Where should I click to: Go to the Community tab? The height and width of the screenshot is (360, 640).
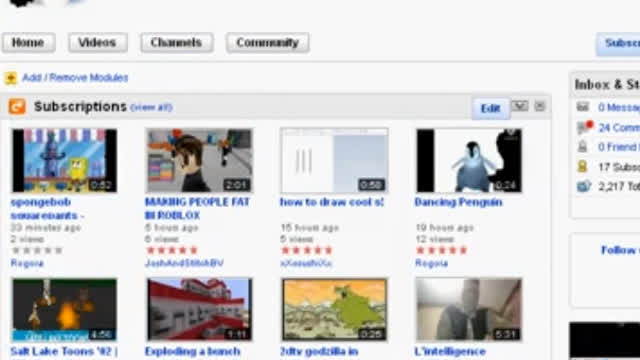(x=267, y=42)
